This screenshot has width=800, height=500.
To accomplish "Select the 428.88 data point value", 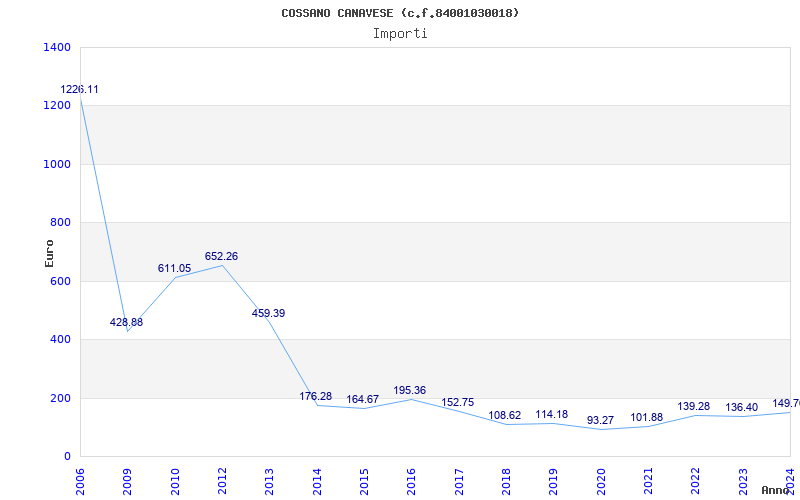I will click(126, 322).
